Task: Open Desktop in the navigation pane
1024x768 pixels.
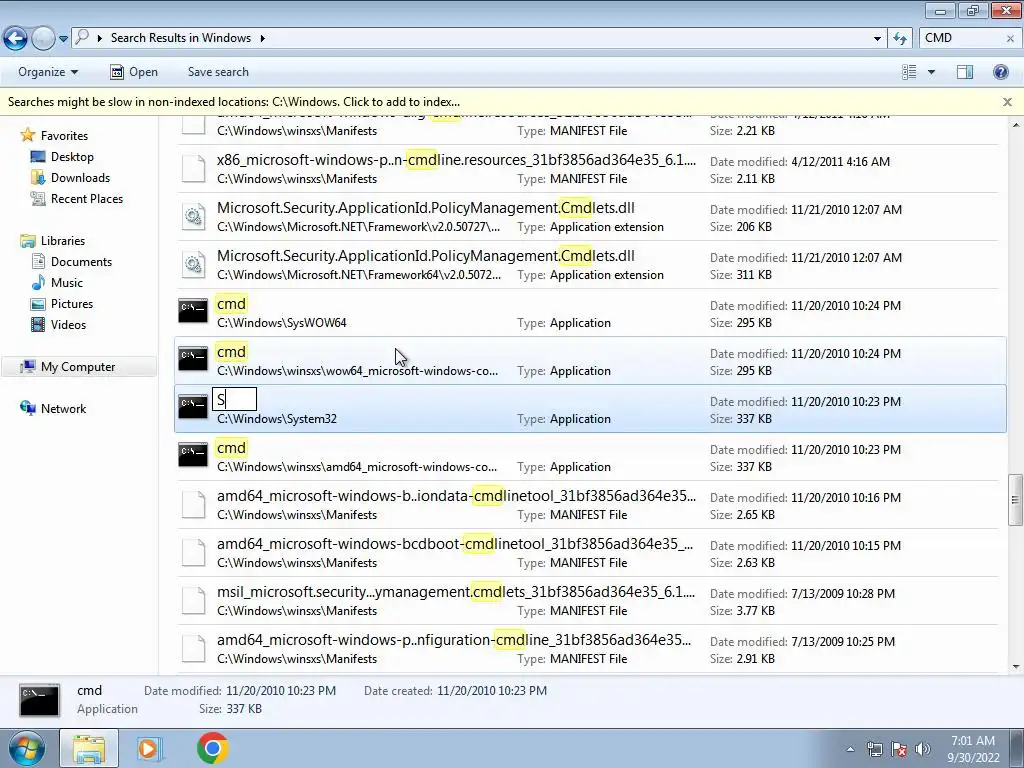Action: pyautogui.click(x=72, y=157)
